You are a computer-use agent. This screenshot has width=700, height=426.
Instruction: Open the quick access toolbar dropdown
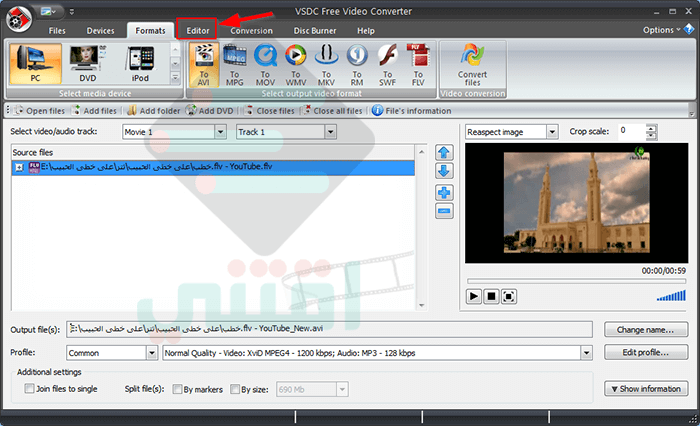[71, 12]
